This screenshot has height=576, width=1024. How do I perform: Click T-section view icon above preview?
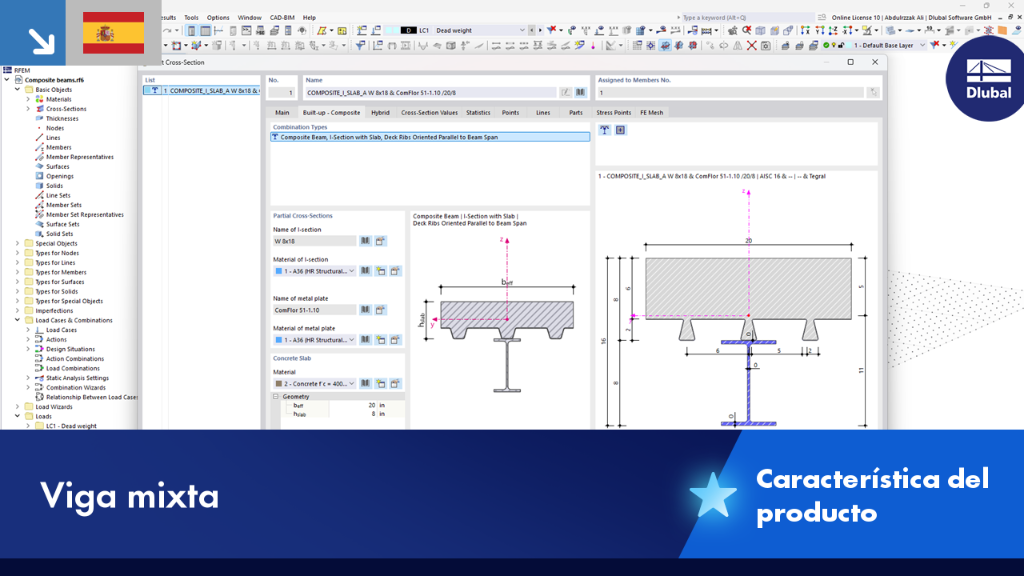coord(605,130)
